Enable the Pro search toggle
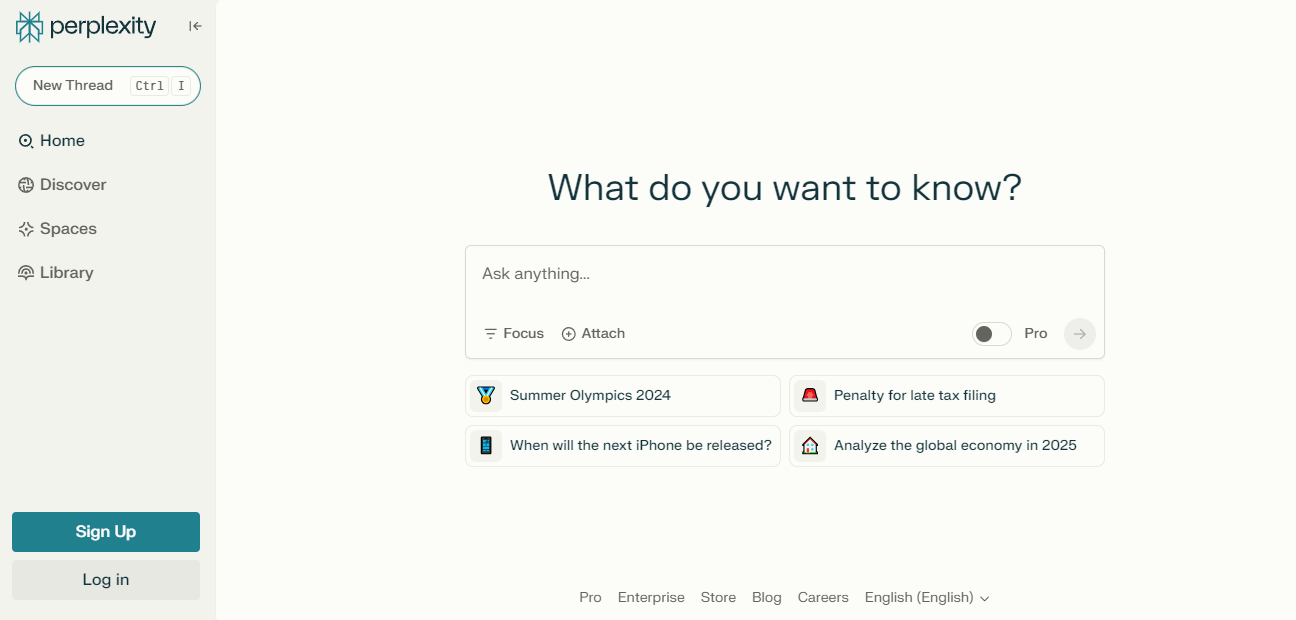Viewport: 1296px width, 620px height. (x=991, y=334)
